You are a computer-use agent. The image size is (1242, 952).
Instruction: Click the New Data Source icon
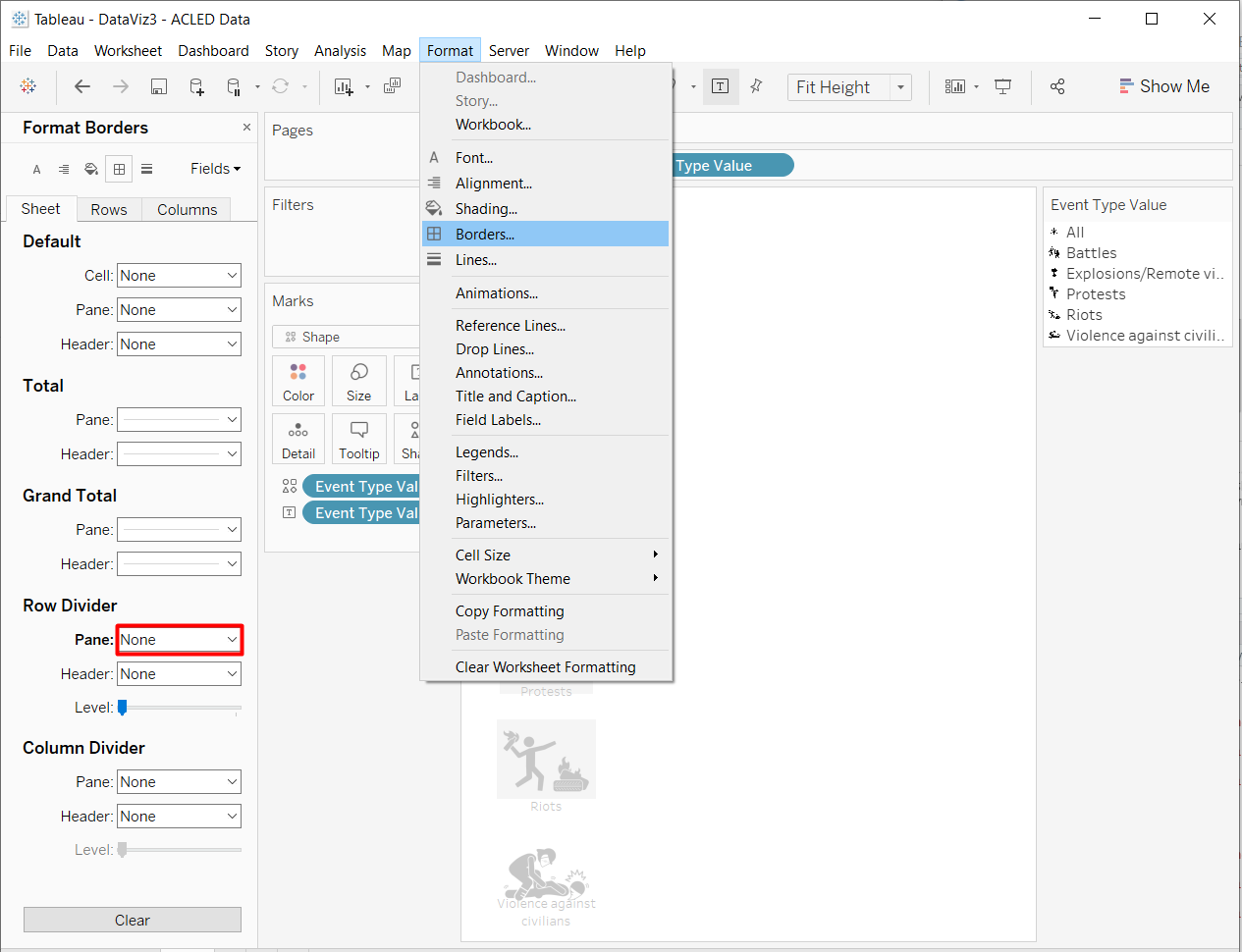tap(196, 86)
